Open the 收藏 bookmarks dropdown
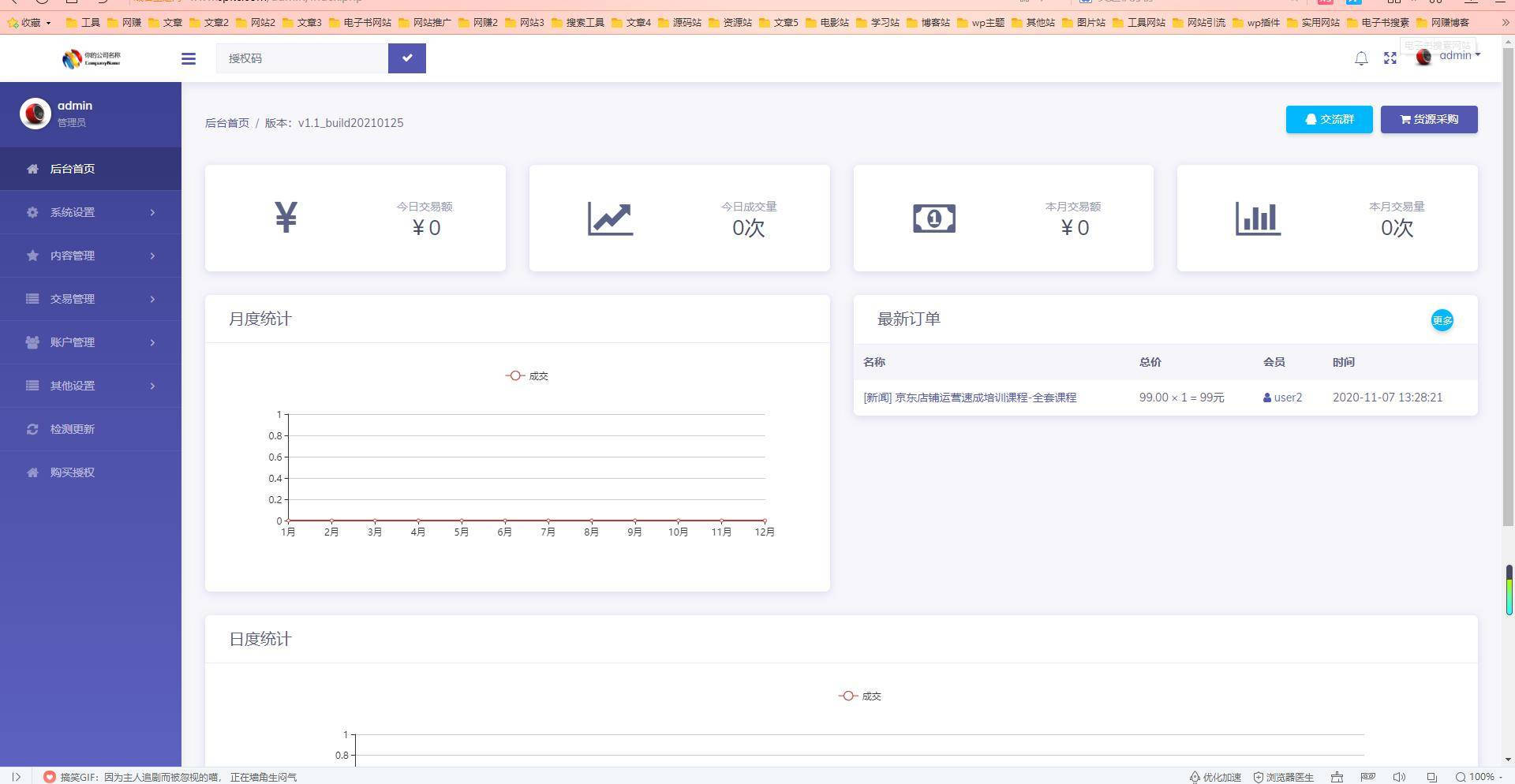Viewport: 1515px width, 784px height. click(x=29, y=23)
